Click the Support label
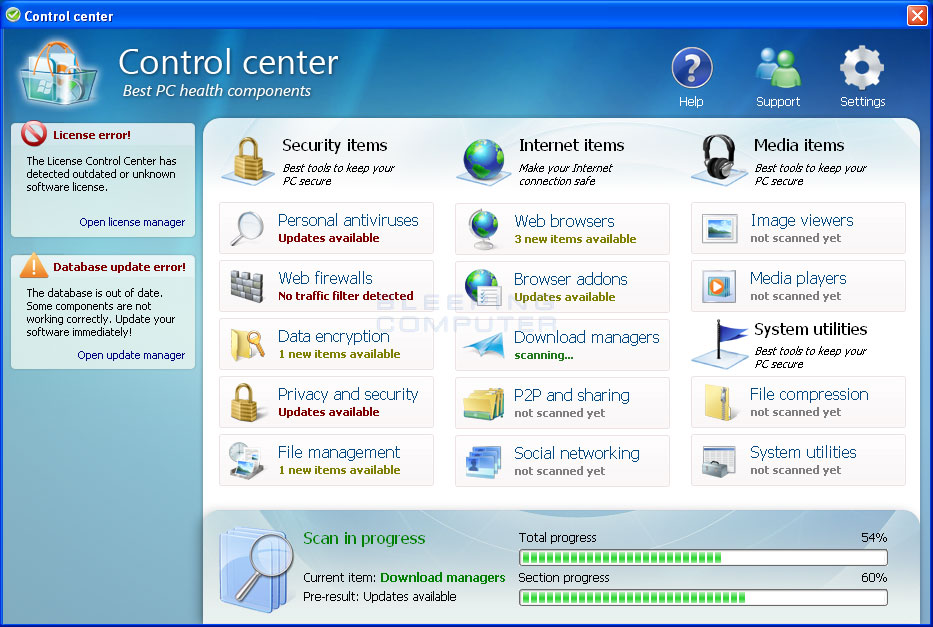Viewport: 933px width, 627px height. point(778,102)
